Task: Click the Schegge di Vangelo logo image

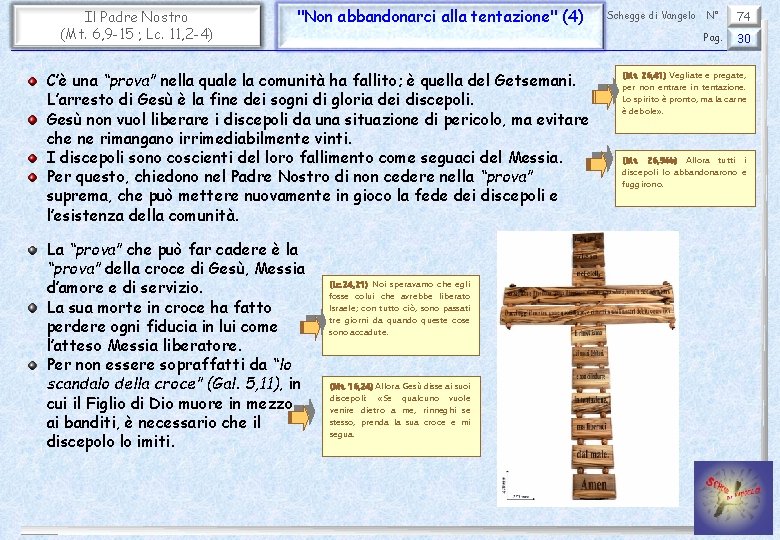Action: coord(733,498)
